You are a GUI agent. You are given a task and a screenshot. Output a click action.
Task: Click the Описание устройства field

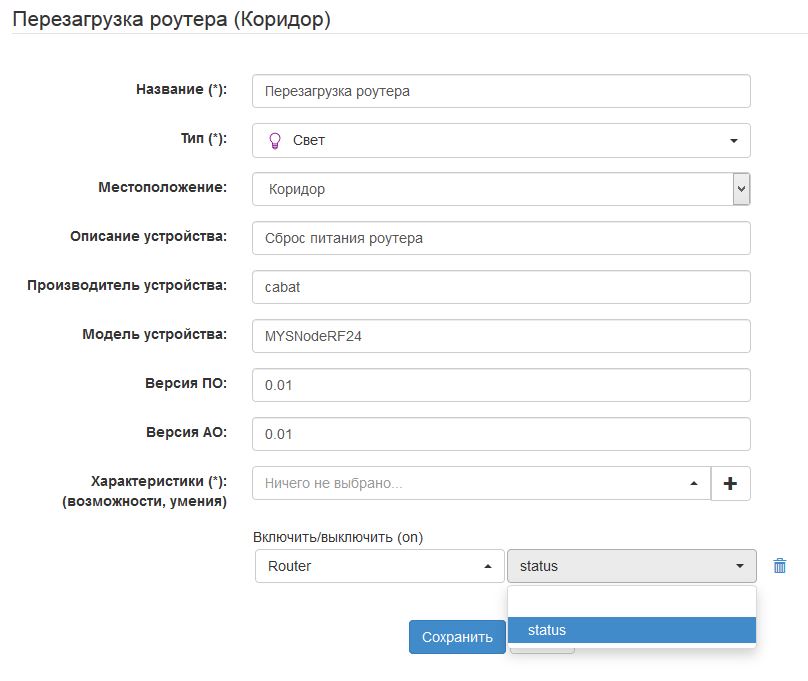coord(500,237)
